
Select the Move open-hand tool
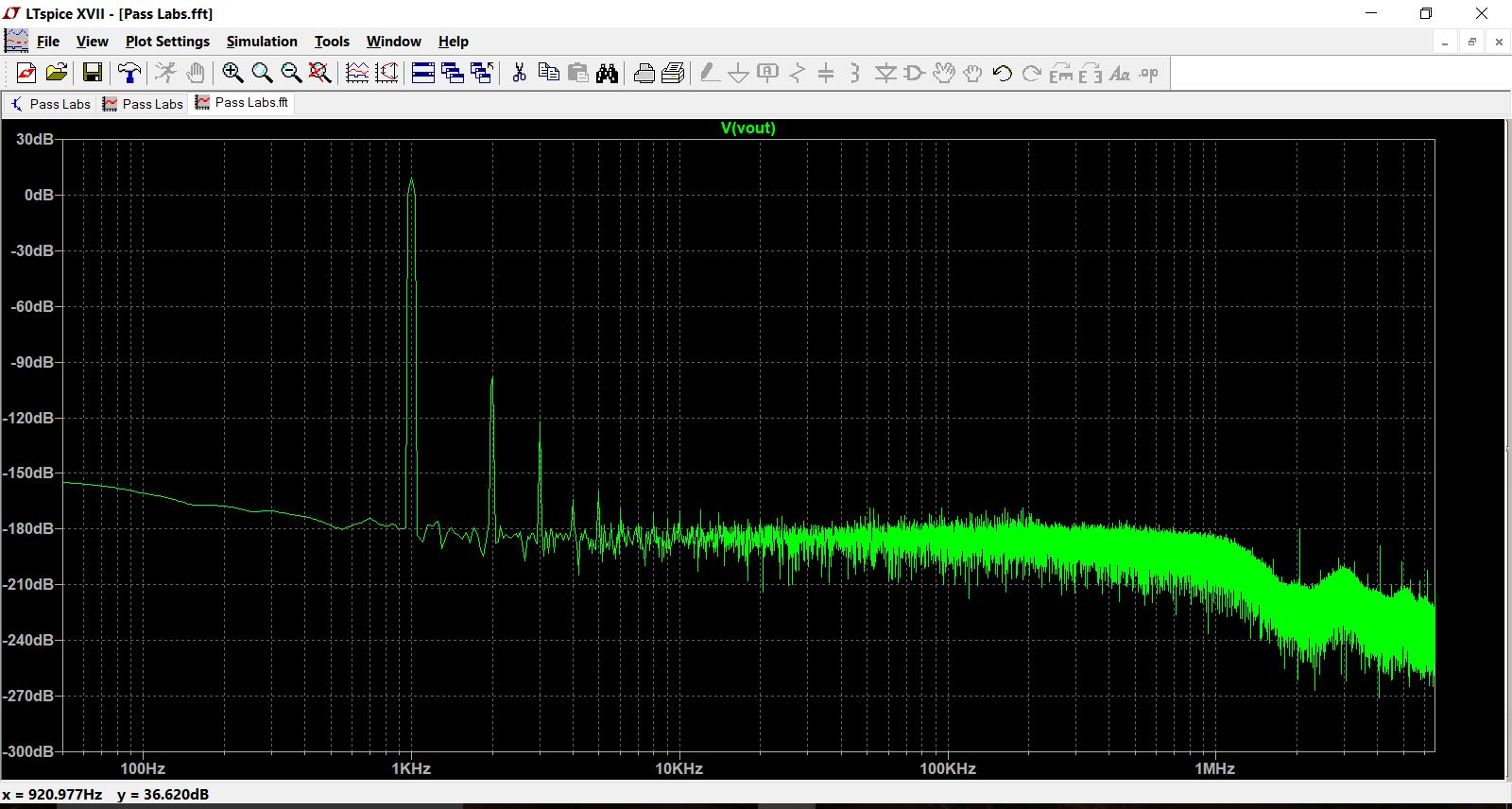click(944, 73)
